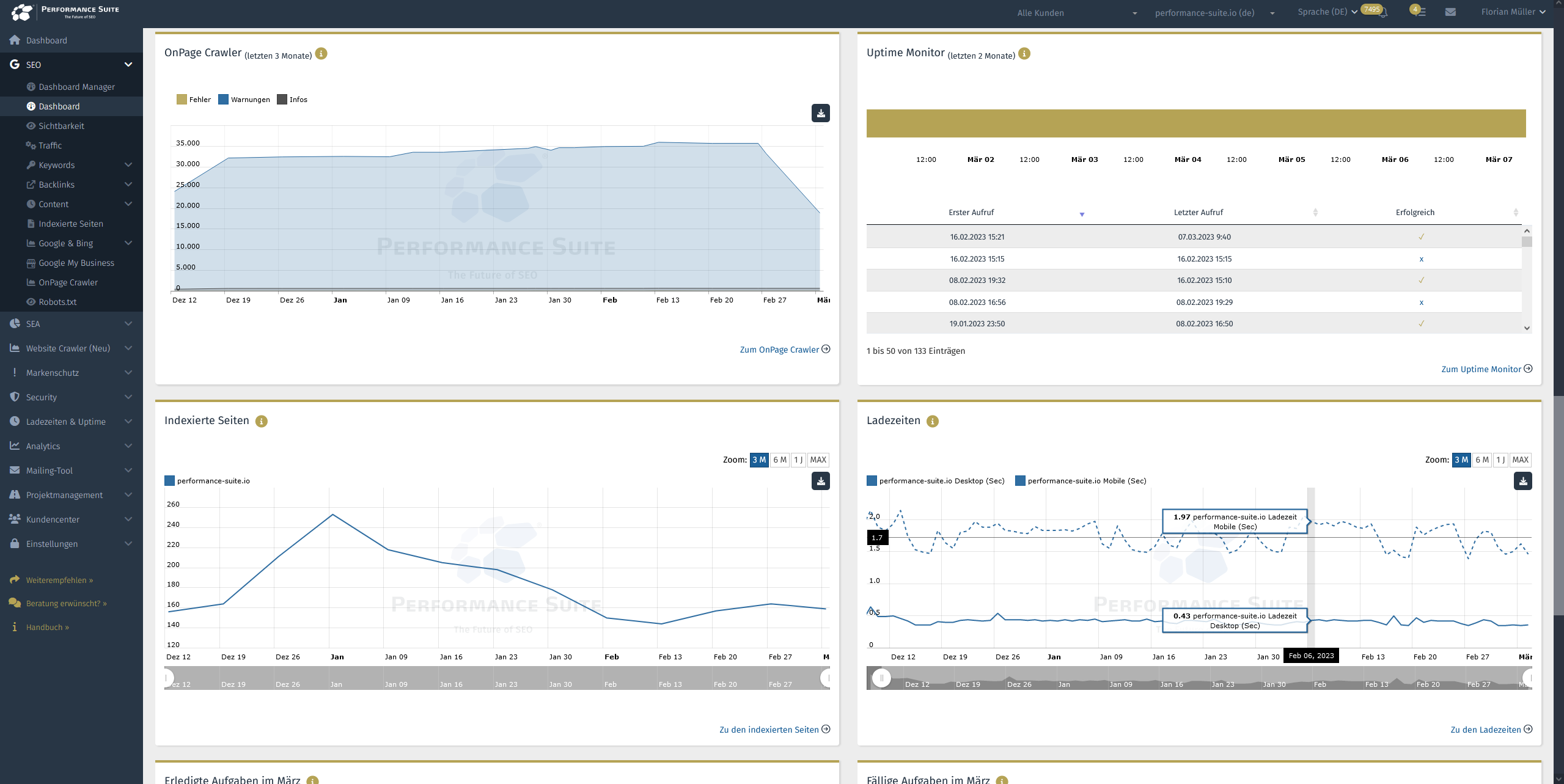Open Sprache DE language dropdown
The width and height of the screenshot is (1564, 784).
click(1326, 12)
